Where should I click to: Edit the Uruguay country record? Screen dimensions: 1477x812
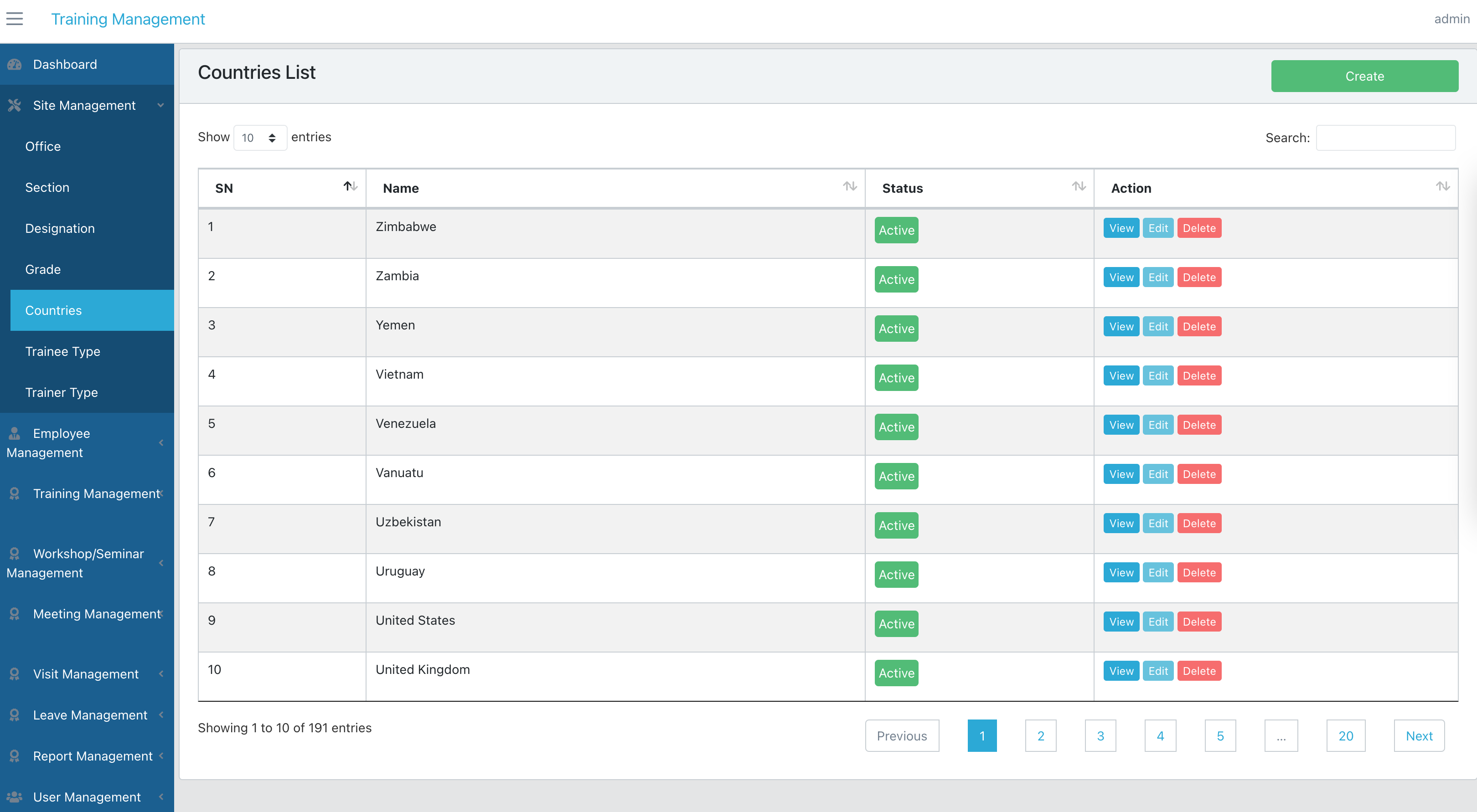1157,573
